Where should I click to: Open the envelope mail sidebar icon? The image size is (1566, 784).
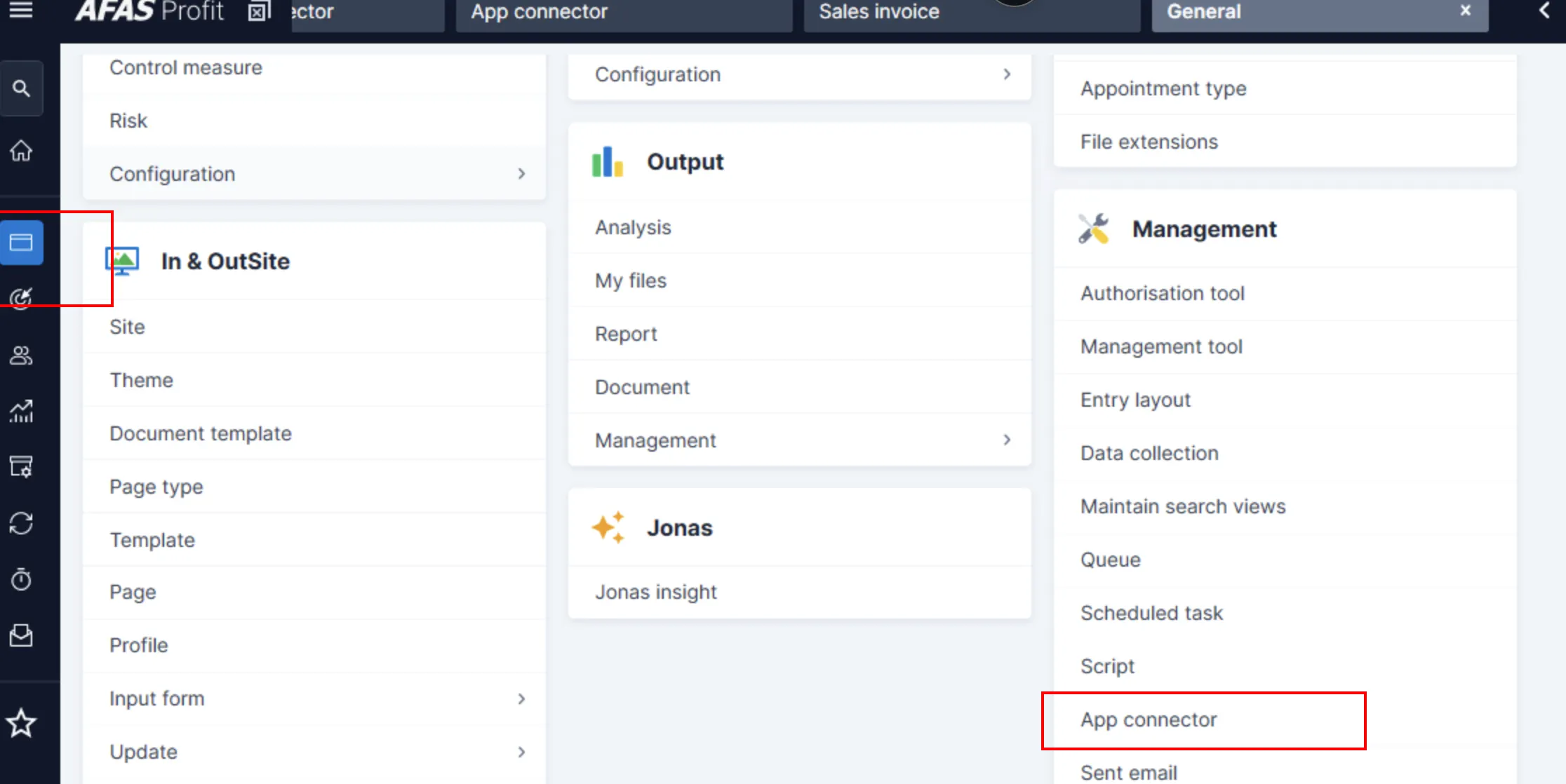(x=21, y=635)
